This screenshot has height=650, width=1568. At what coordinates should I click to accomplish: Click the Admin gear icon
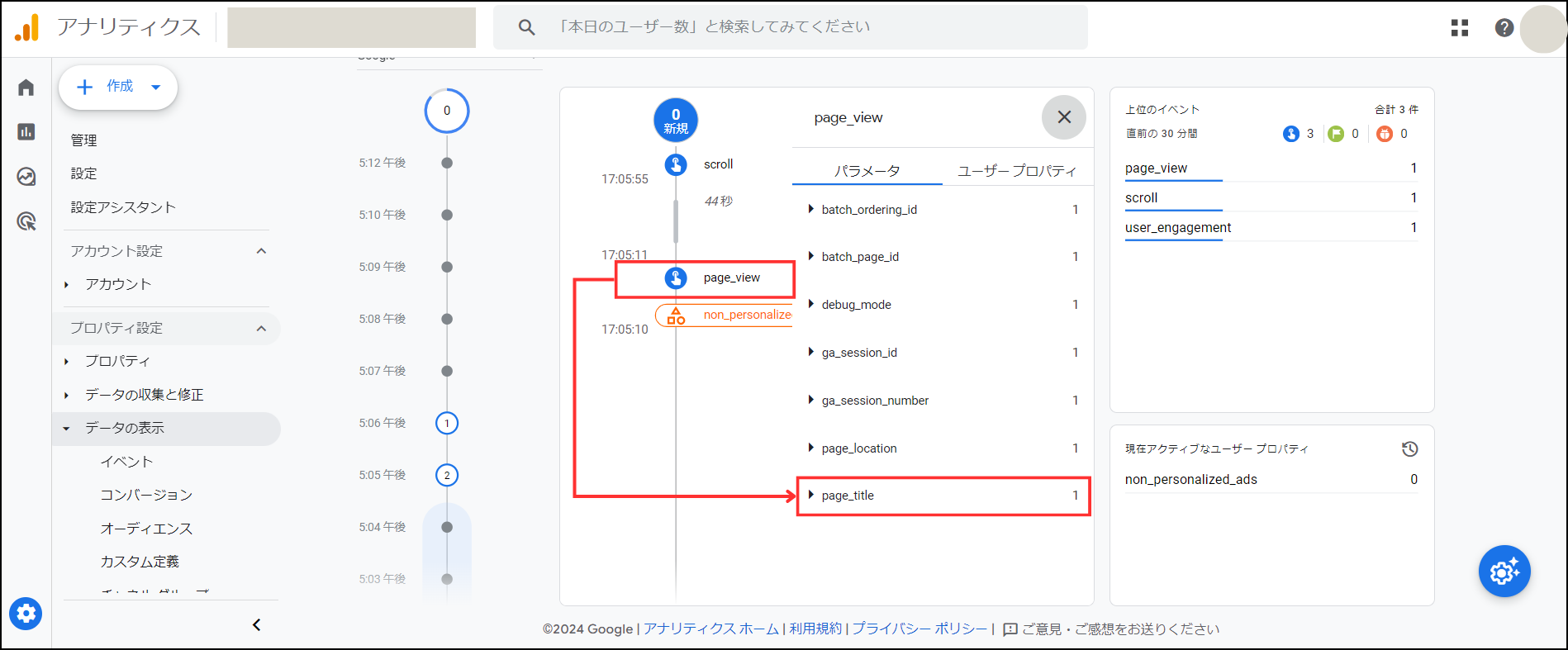coord(26,614)
